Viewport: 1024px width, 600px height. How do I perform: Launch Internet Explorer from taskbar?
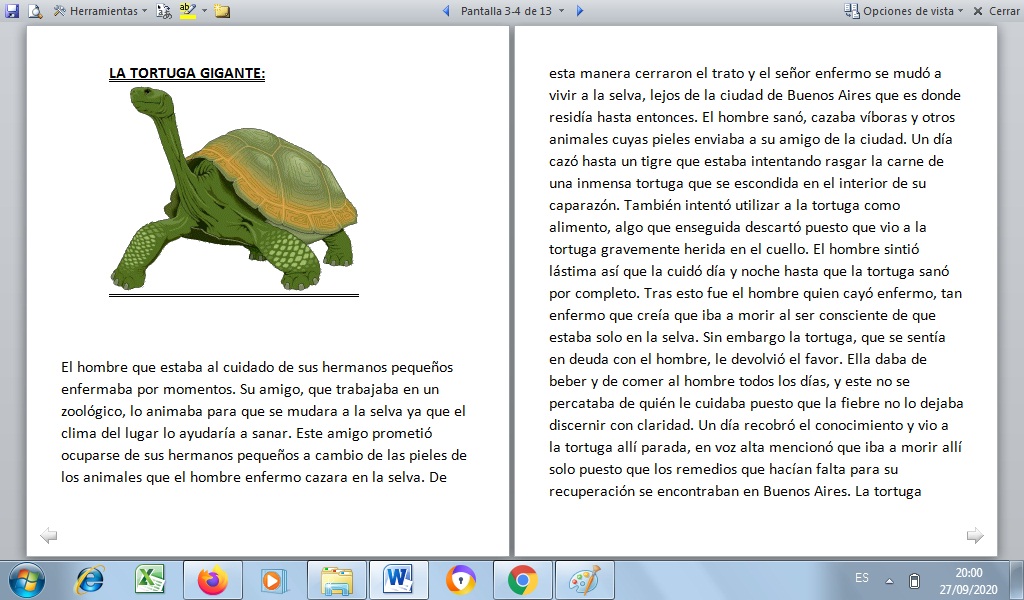pyautogui.click(x=89, y=580)
